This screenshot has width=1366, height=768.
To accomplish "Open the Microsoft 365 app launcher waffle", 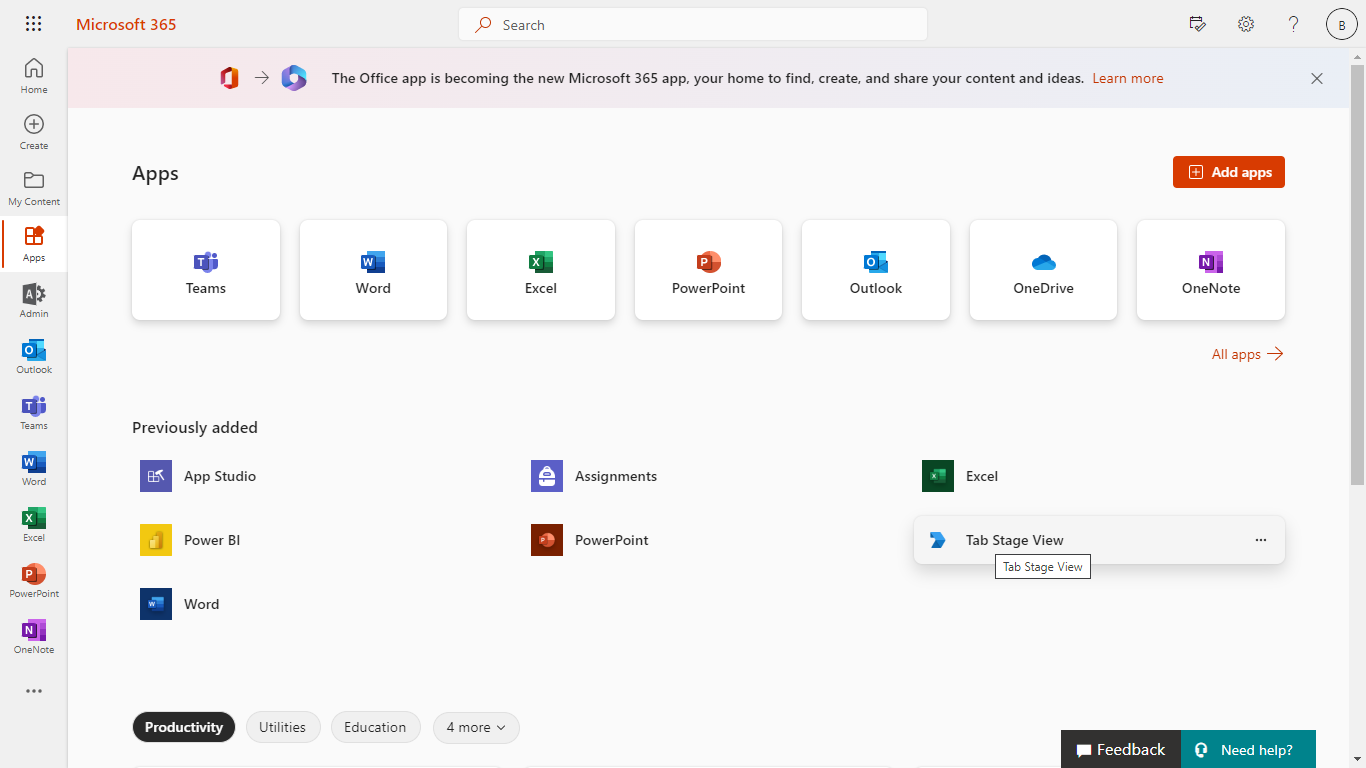I will pos(33,23).
